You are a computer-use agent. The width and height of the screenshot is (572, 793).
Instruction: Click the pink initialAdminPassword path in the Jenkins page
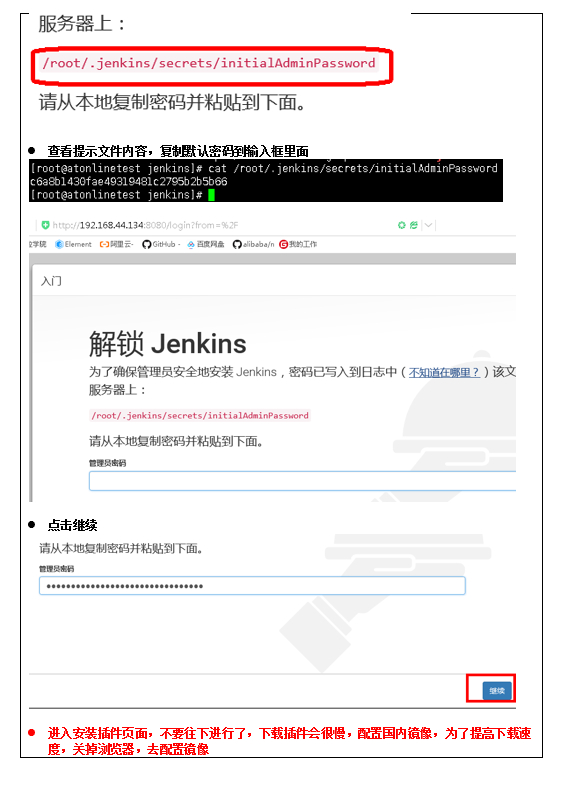(200, 415)
